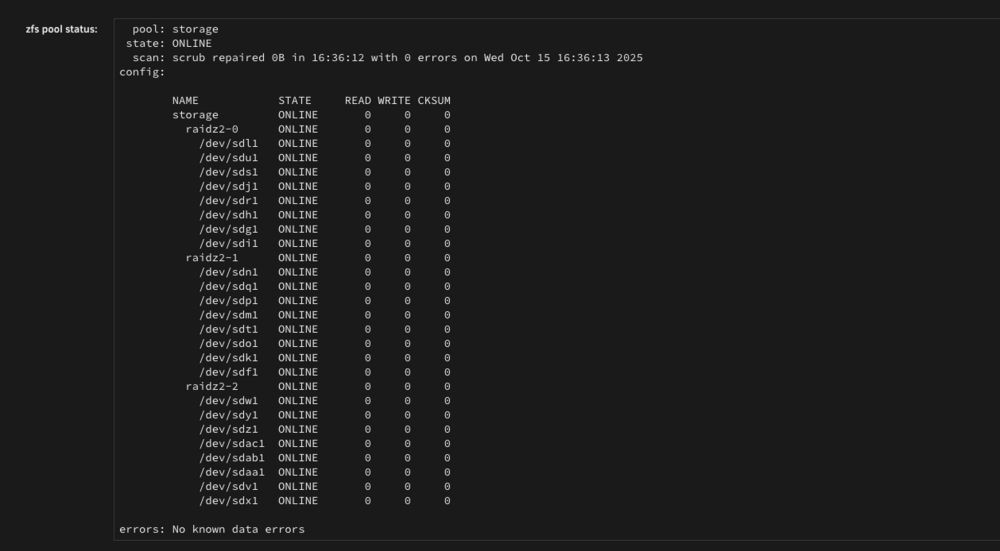Click the ONLINE state of /dev/sdl1
The height and width of the screenshot is (551, 1000).
coord(298,143)
